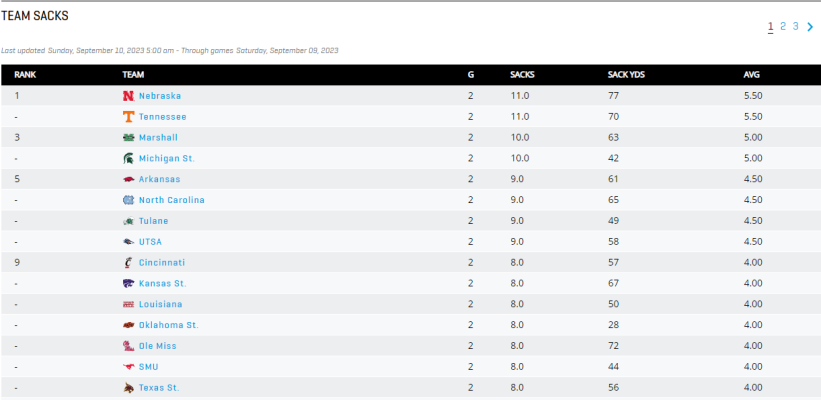Click the Louisiana team logo
The width and height of the screenshot is (821, 400).
coord(128,304)
